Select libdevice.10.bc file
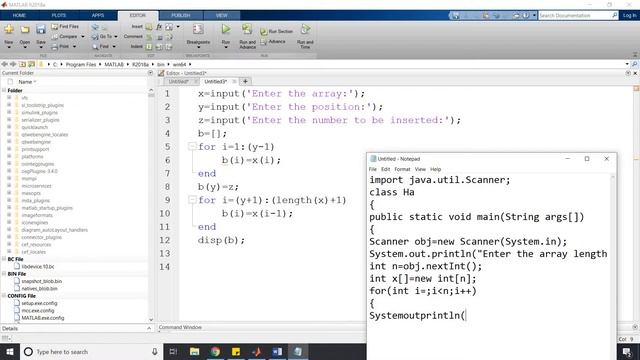The width and height of the screenshot is (640, 360). click(x=38, y=267)
